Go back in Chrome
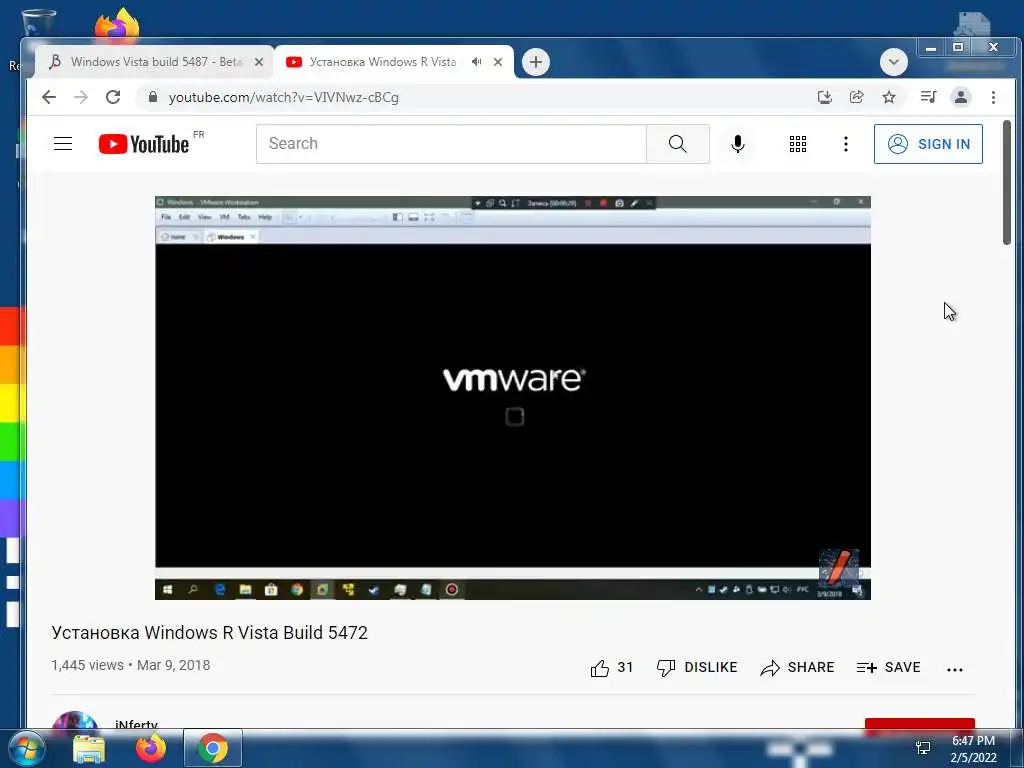The height and width of the screenshot is (768, 1024). pyautogui.click(x=49, y=97)
